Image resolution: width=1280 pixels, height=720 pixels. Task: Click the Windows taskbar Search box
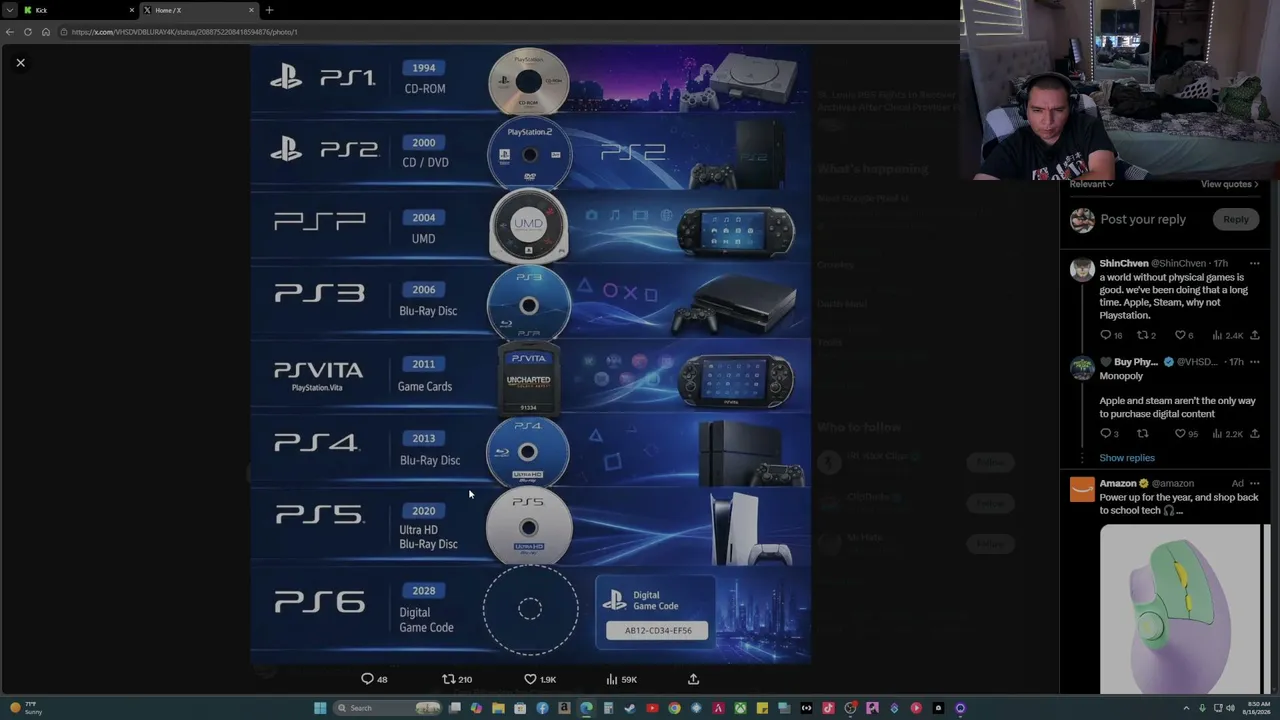click(388, 708)
